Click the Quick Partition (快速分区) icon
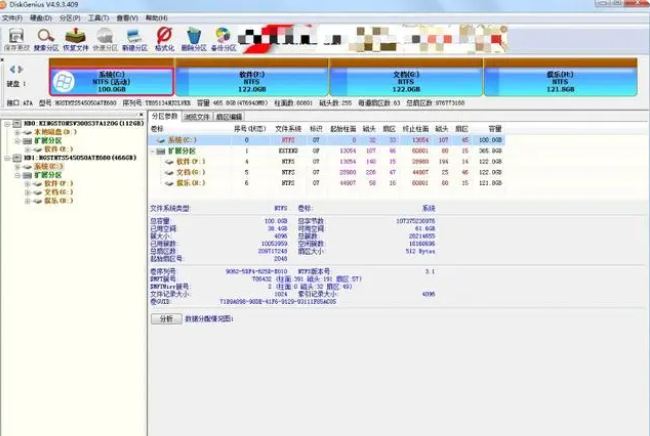Screen dimensions: 650x436 105,38
